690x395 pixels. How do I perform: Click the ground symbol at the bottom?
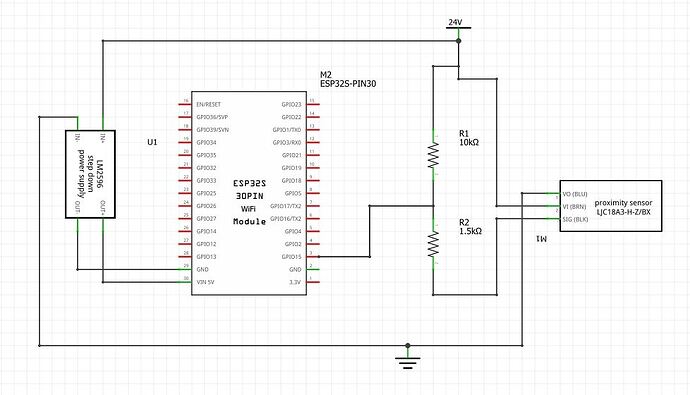pos(407,363)
